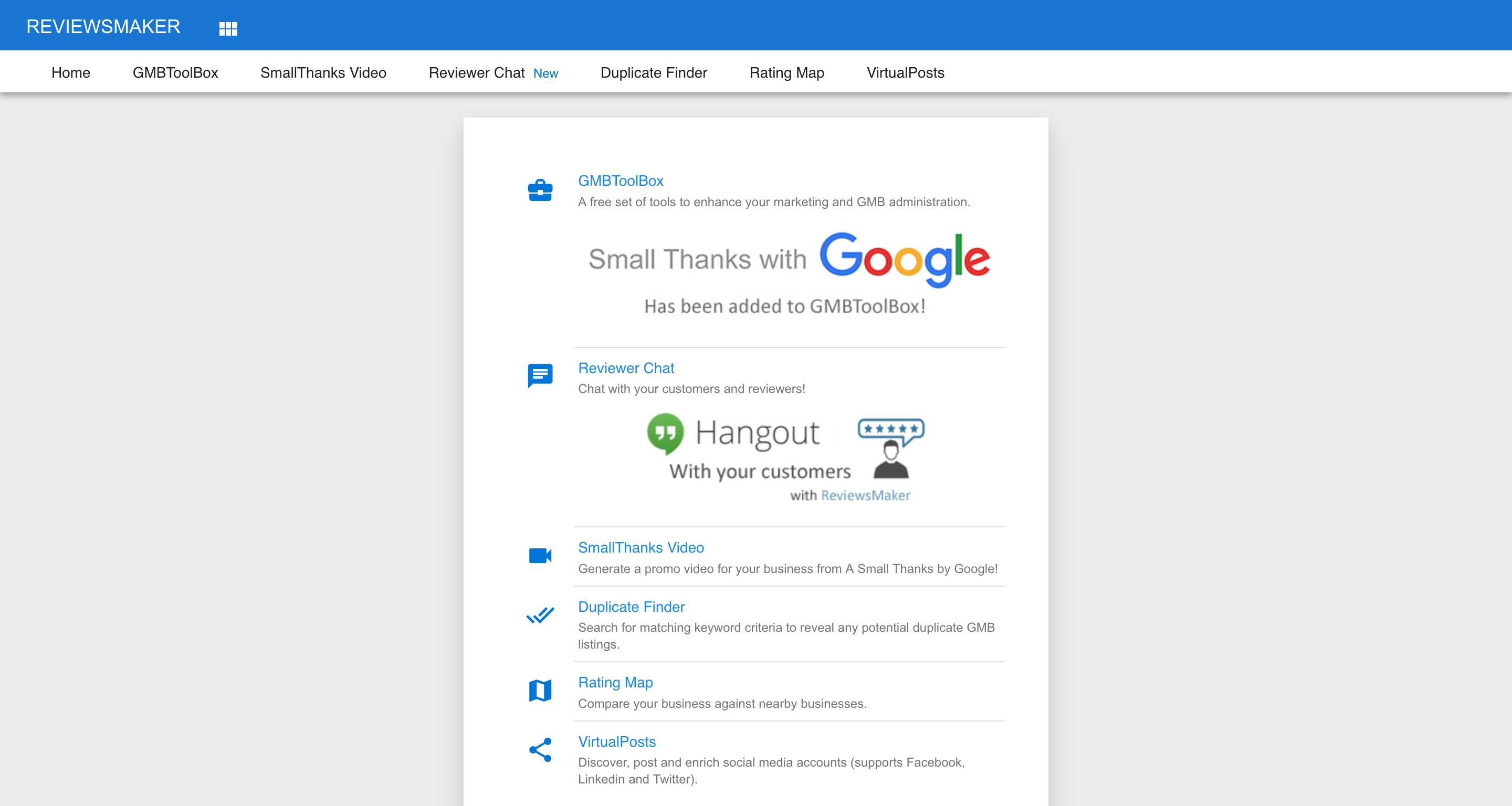Click the Duplicate Finder double-check icon

point(540,616)
